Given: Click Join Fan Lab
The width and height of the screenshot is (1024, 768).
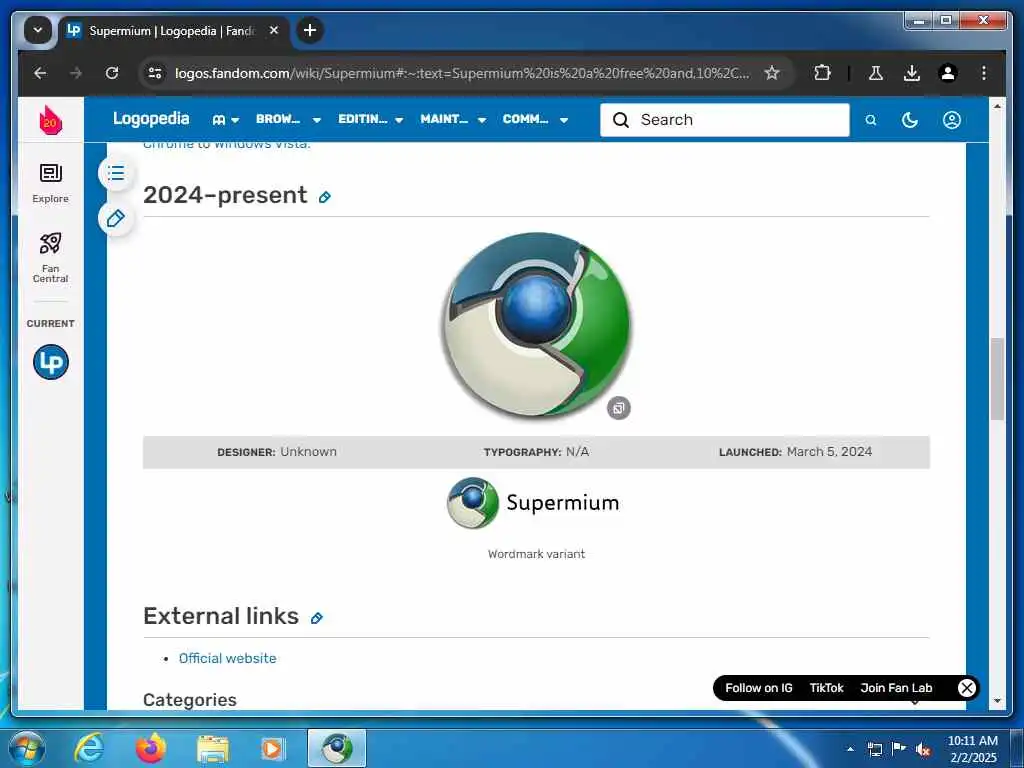Looking at the screenshot, I should (x=896, y=688).
